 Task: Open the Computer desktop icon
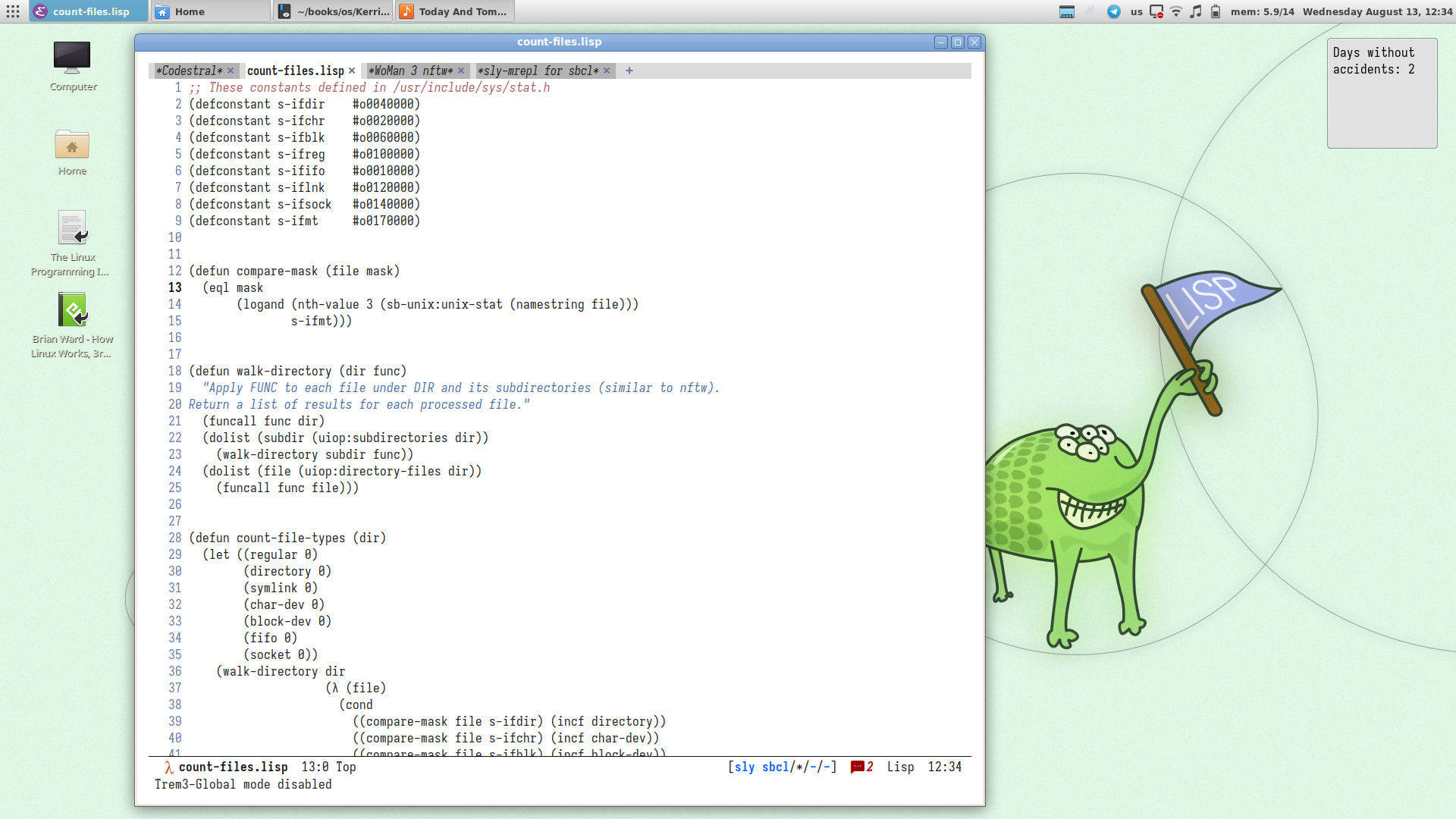point(73,66)
